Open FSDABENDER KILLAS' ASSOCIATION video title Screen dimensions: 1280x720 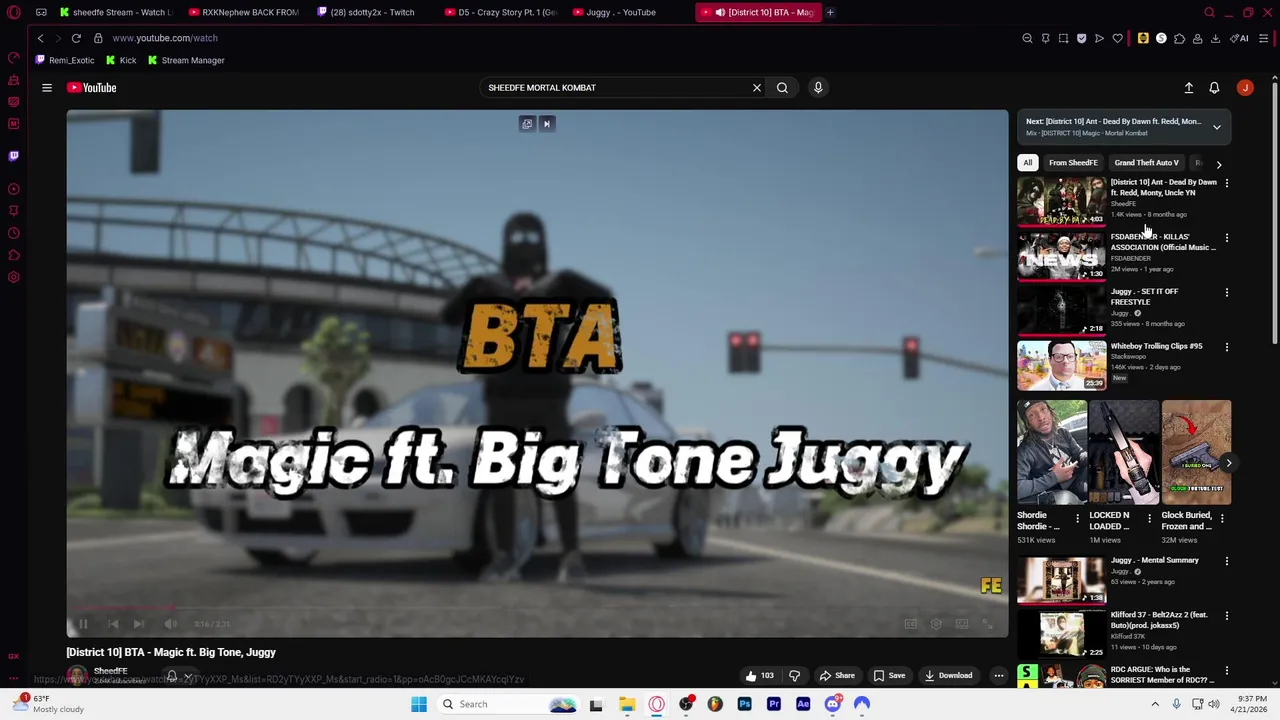point(1163,242)
